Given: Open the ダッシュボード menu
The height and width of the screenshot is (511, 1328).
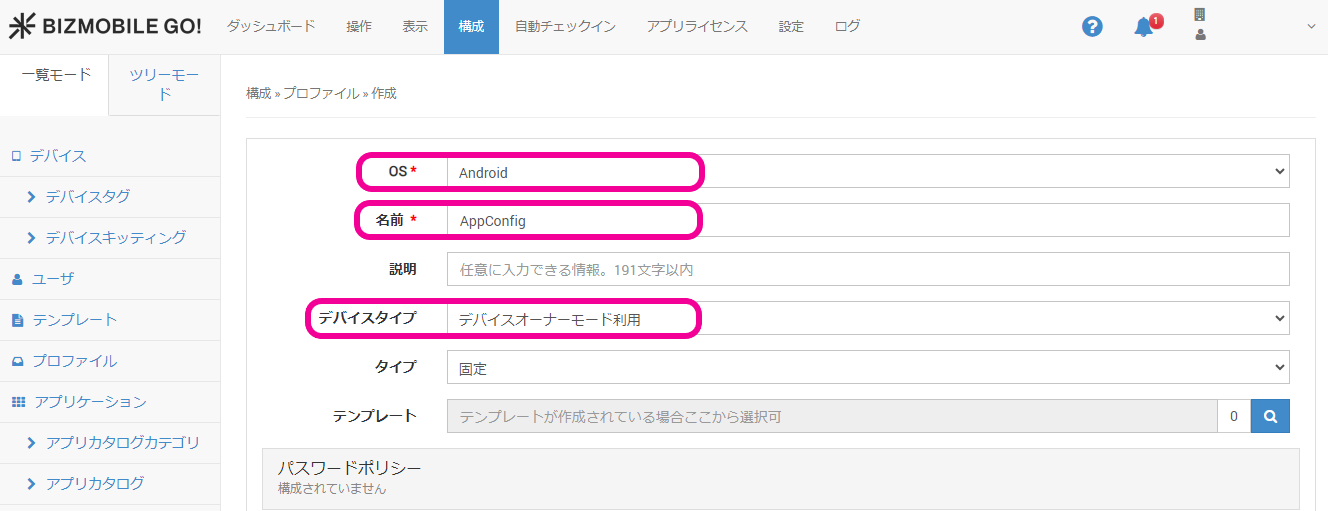Looking at the screenshot, I should coord(271,27).
